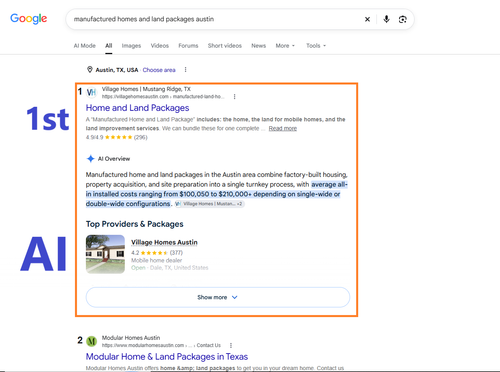Click the Google logo

[x=29, y=19]
